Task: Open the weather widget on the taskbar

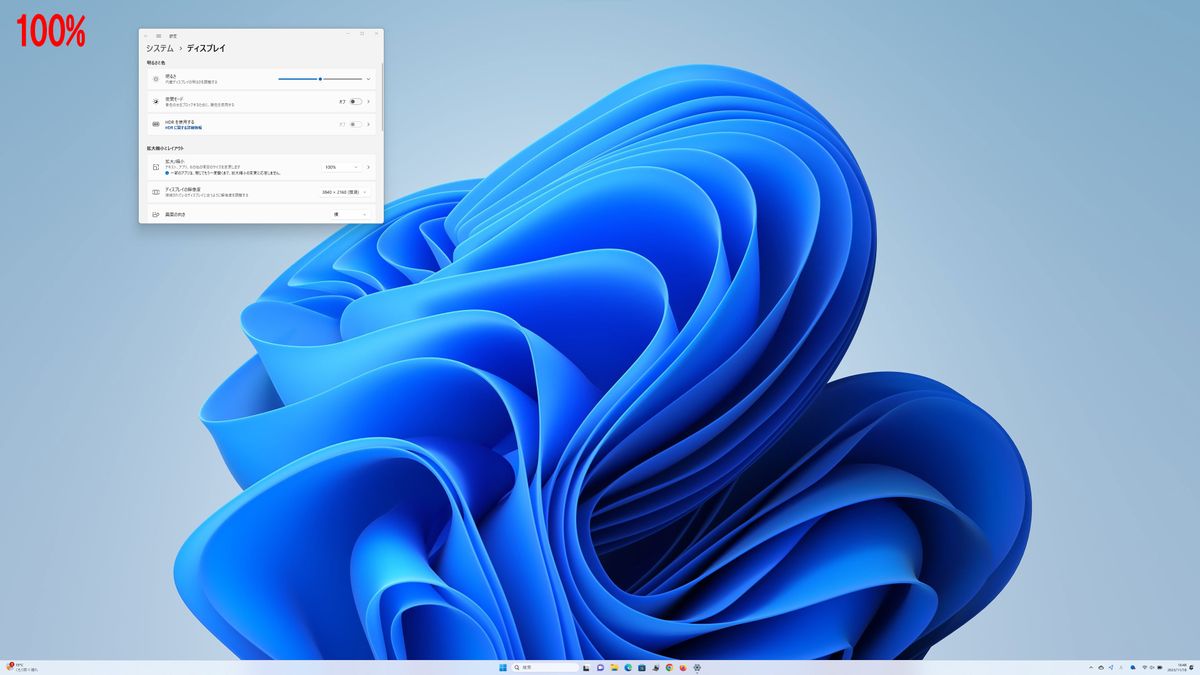Action: click(x=22, y=667)
